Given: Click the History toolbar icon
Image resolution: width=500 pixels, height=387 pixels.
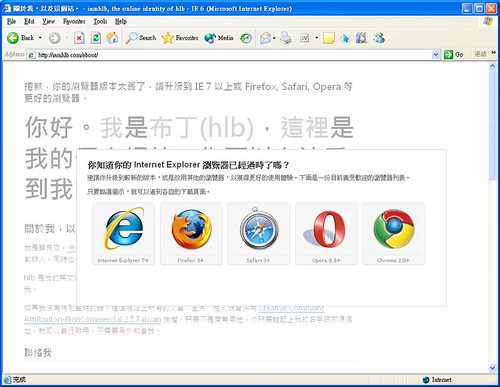Looking at the screenshot, I should [x=246, y=38].
